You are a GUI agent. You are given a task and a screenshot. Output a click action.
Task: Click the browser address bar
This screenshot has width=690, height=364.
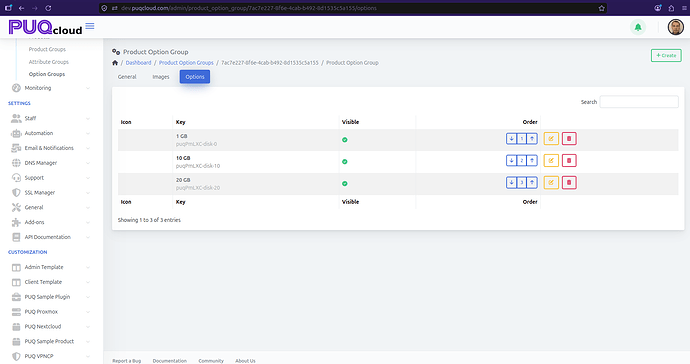352,8
